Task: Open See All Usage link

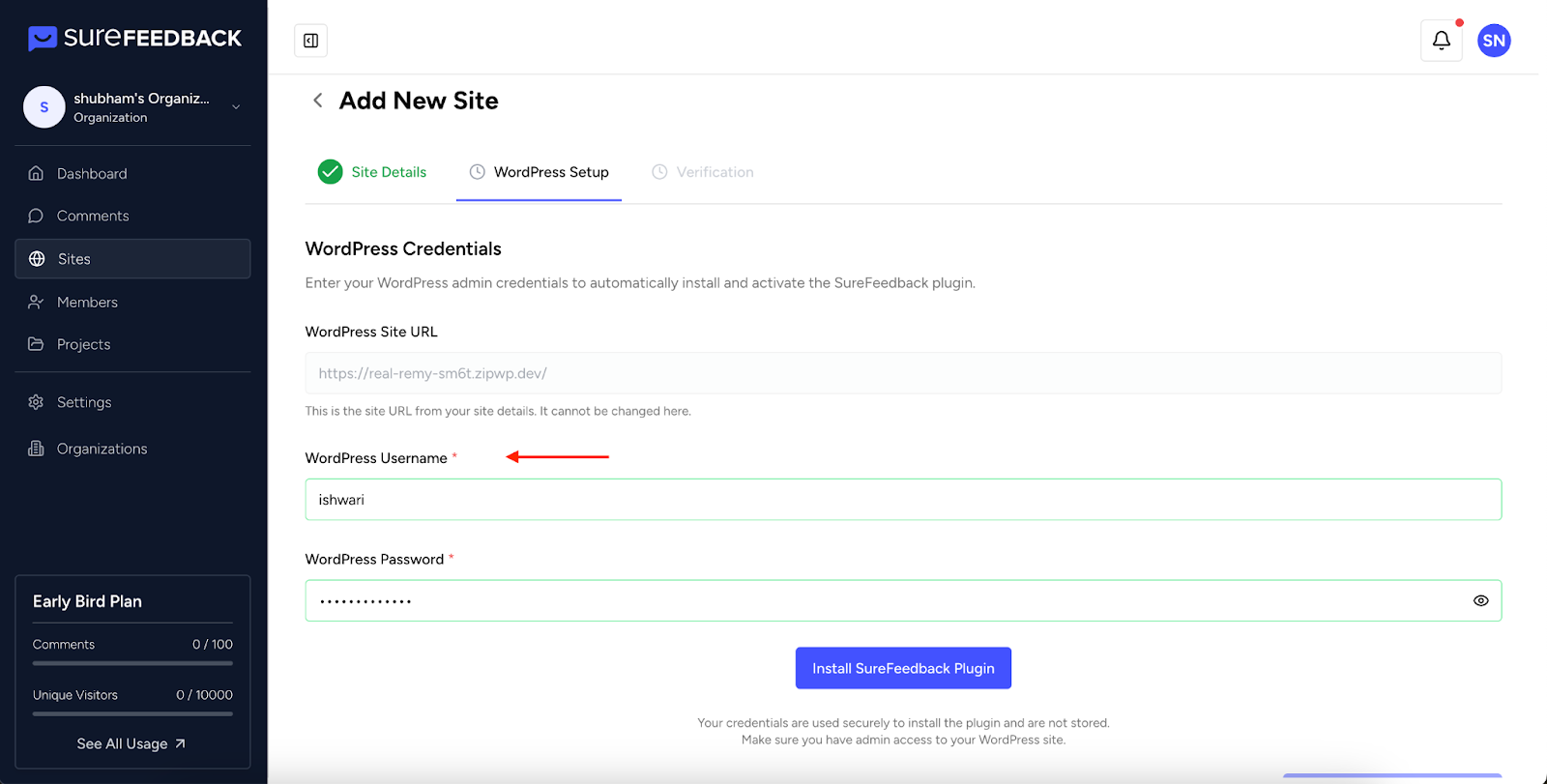Action: pos(131,744)
